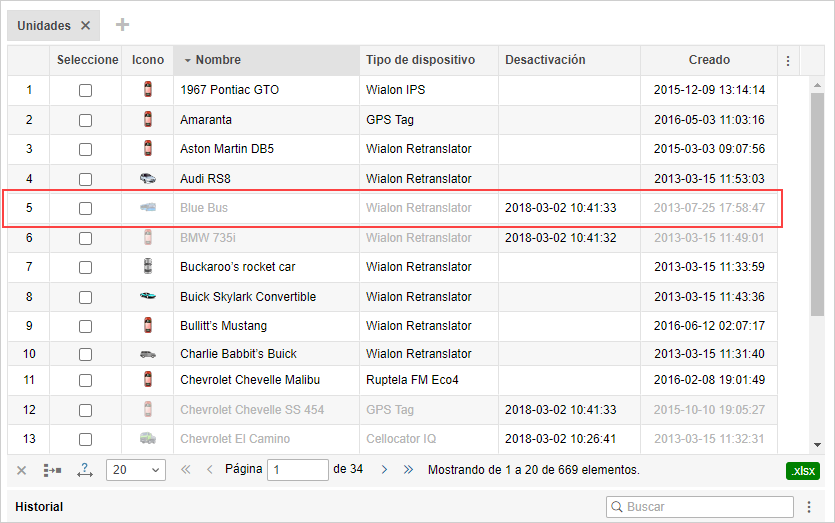Viewport: 835px width, 523px height.
Task: Select Chevrolet Chevelle SS 454 checkbox
Action: 85,410
